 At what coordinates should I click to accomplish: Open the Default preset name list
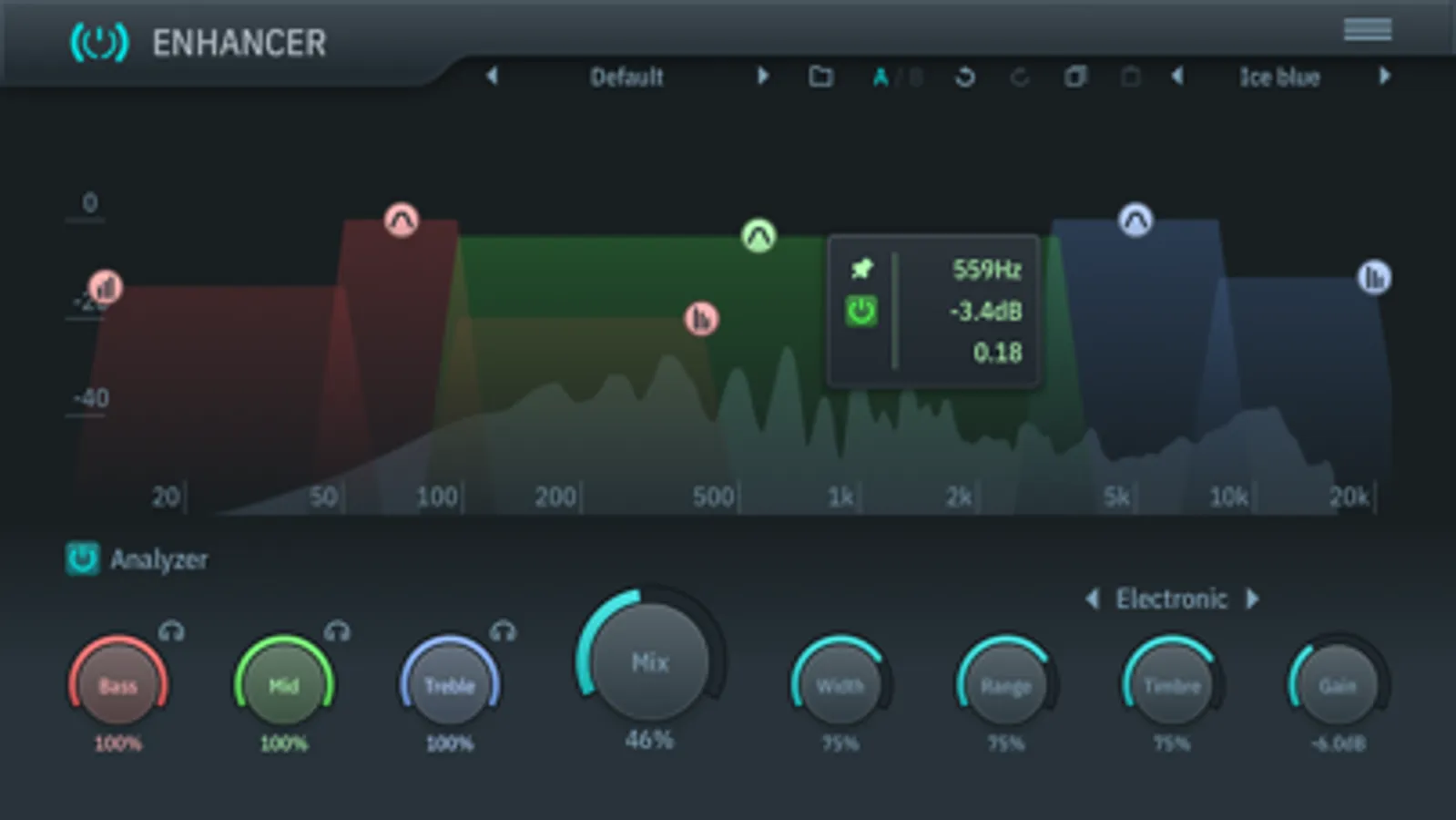pos(626,77)
